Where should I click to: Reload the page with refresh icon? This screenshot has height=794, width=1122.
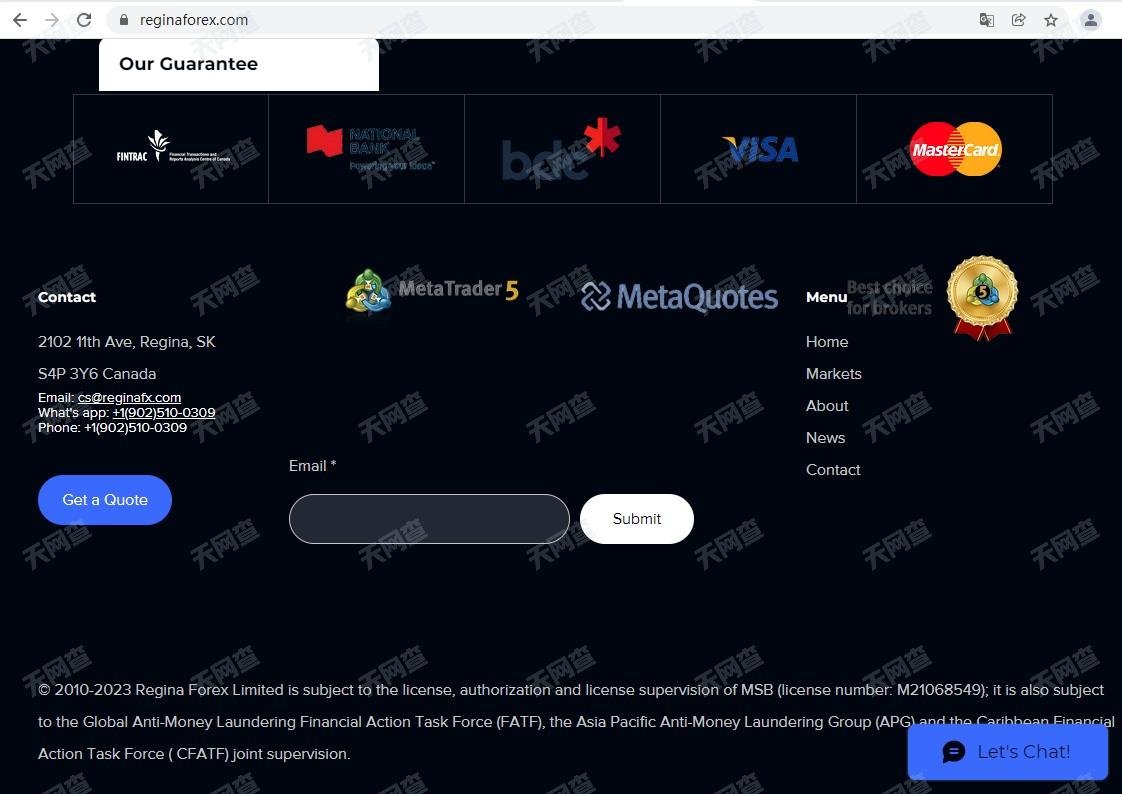click(84, 20)
